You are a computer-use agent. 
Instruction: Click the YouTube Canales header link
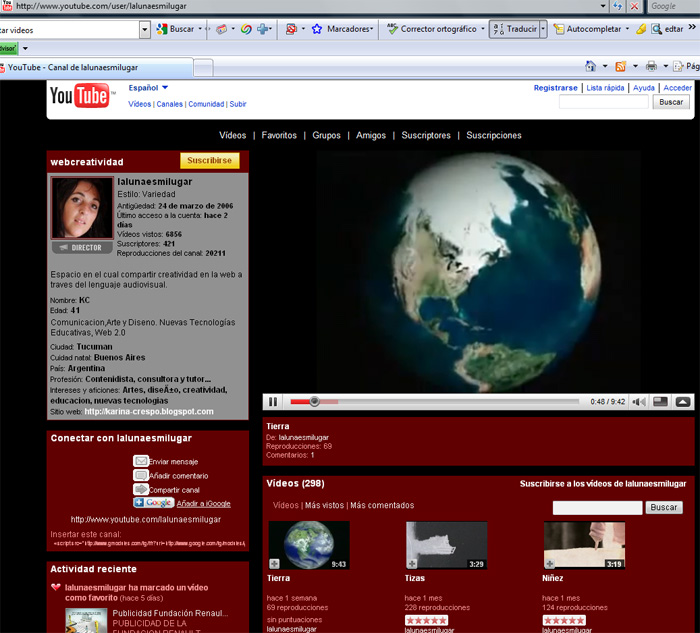(x=170, y=104)
